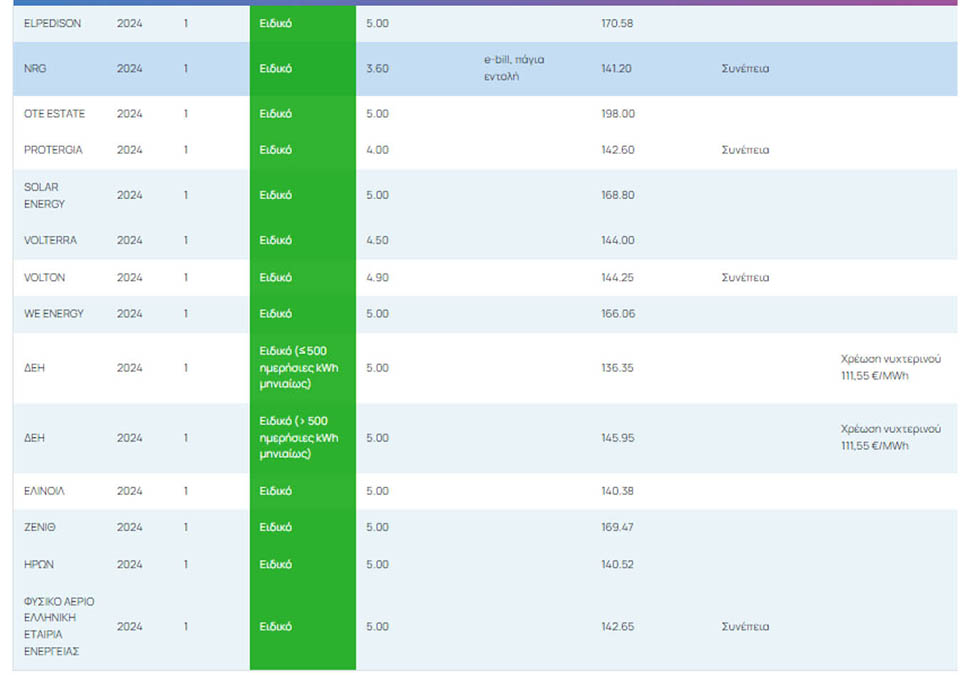Click the OTE ESTATE provider name
The width and height of the screenshot is (970, 675).
54,114
